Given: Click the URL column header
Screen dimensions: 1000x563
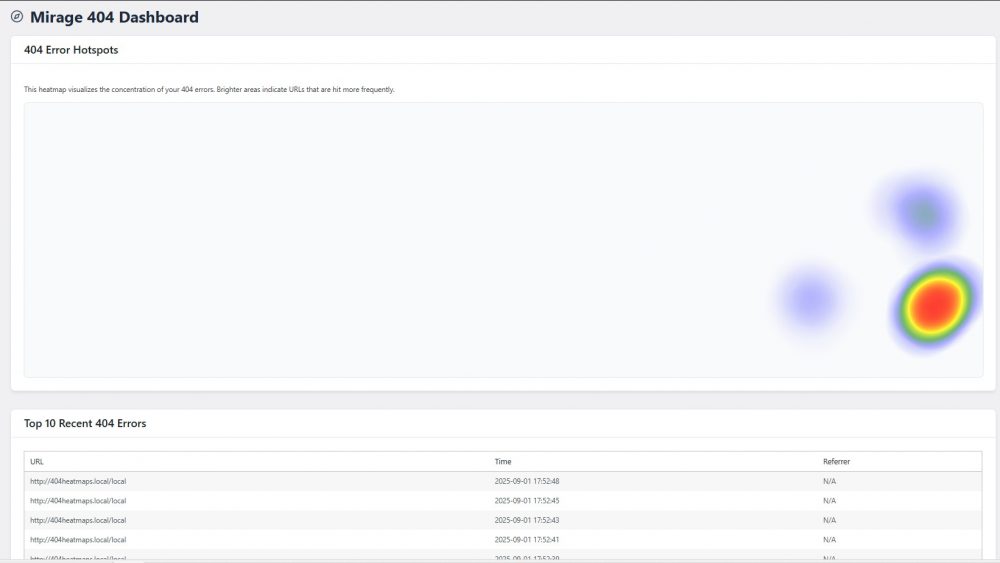Looking at the screenshot, I should click(37, 462).
